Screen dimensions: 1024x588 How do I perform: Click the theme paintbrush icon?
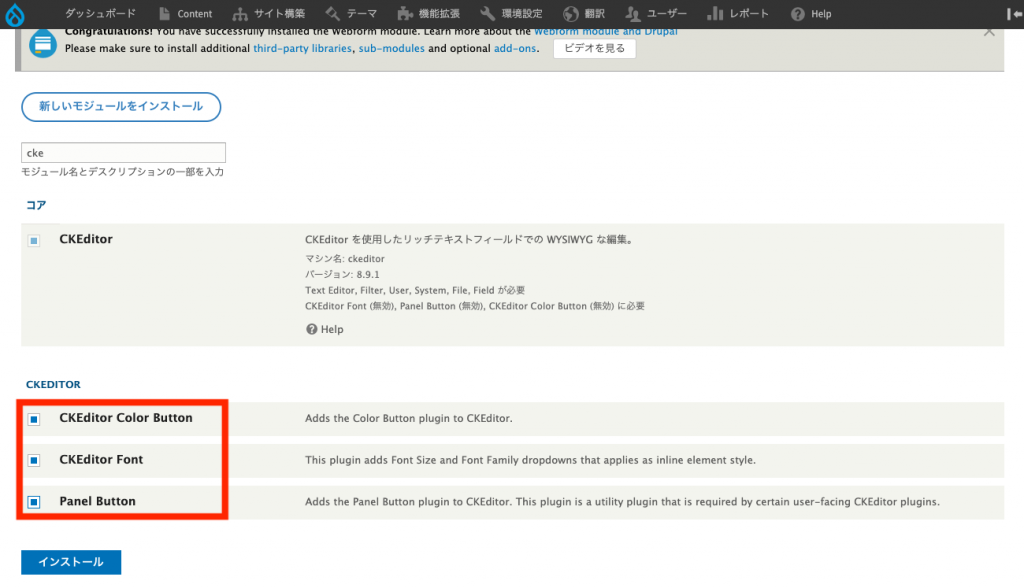tap(332, 14)
